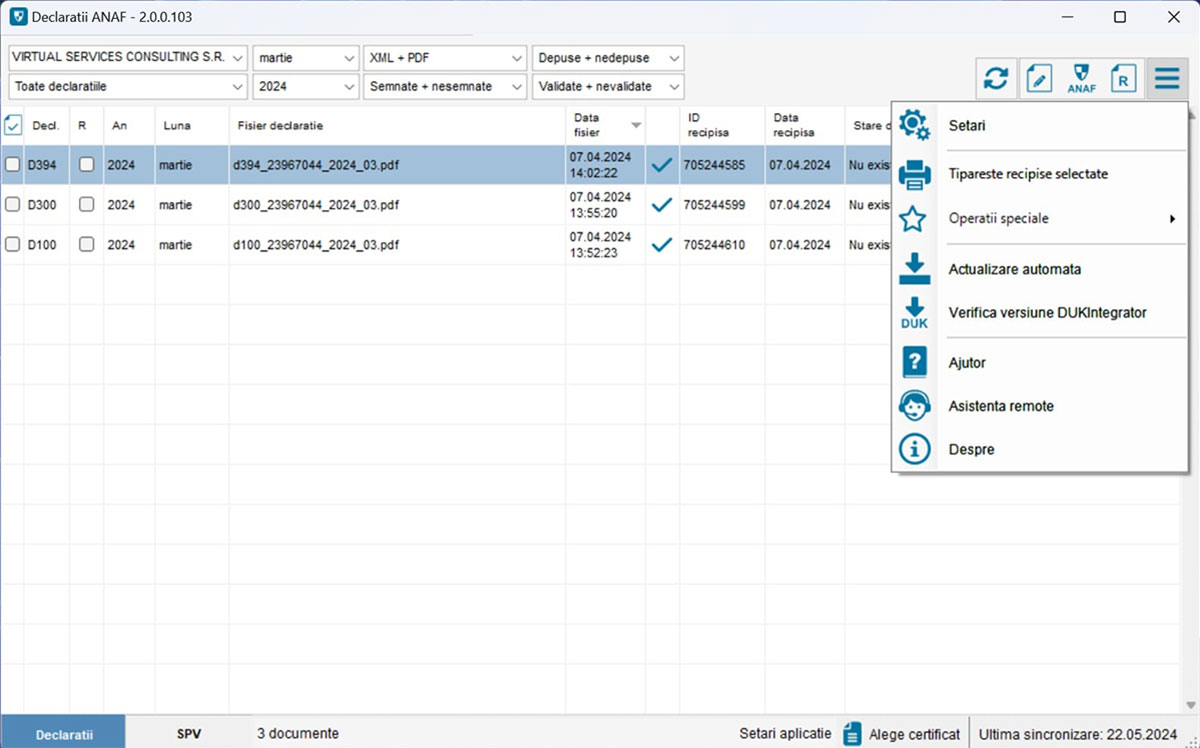Click the refresh/synchronize toolbar icon

[997, 78]
